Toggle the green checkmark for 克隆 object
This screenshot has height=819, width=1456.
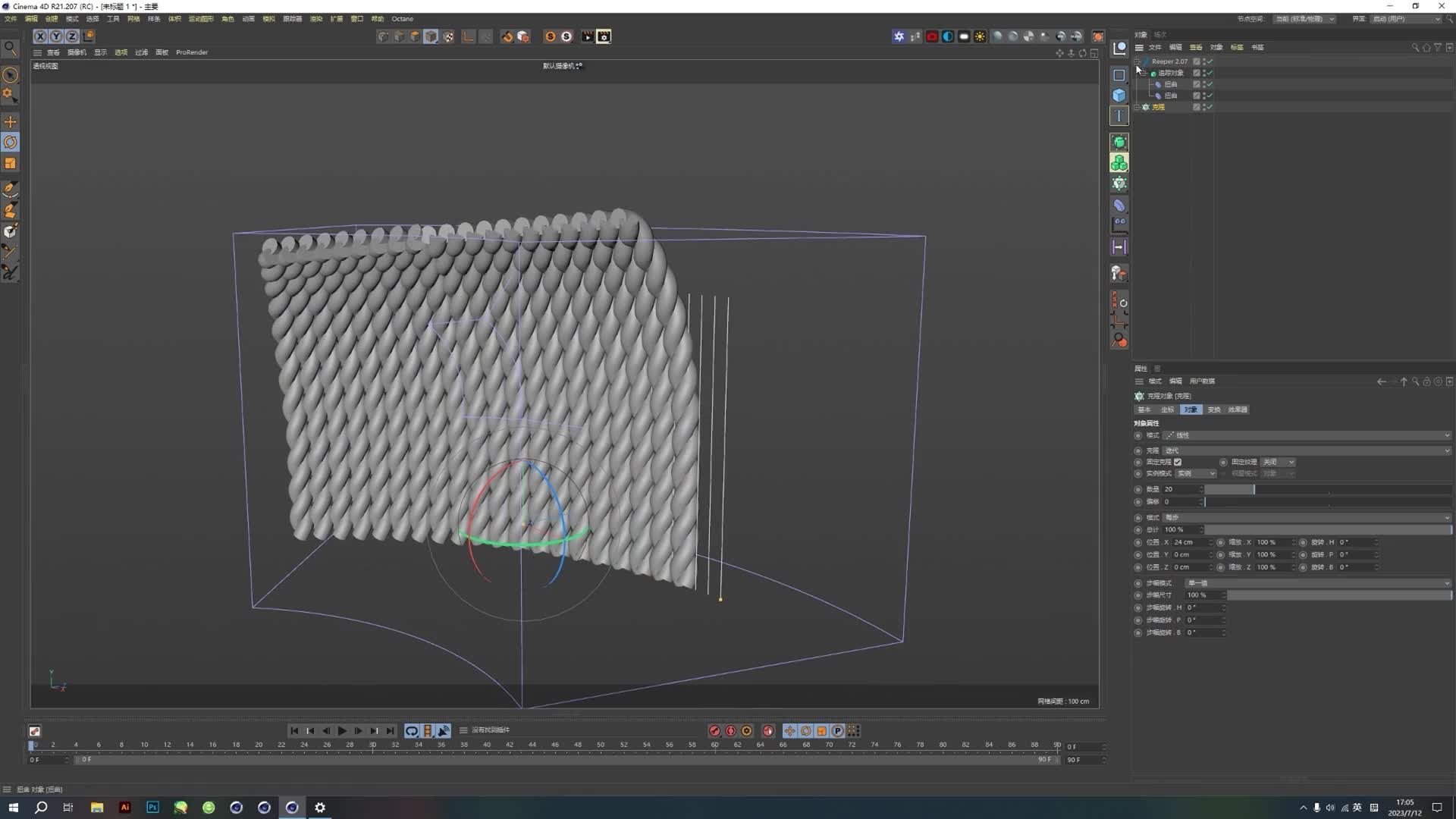click(1210, 107)
